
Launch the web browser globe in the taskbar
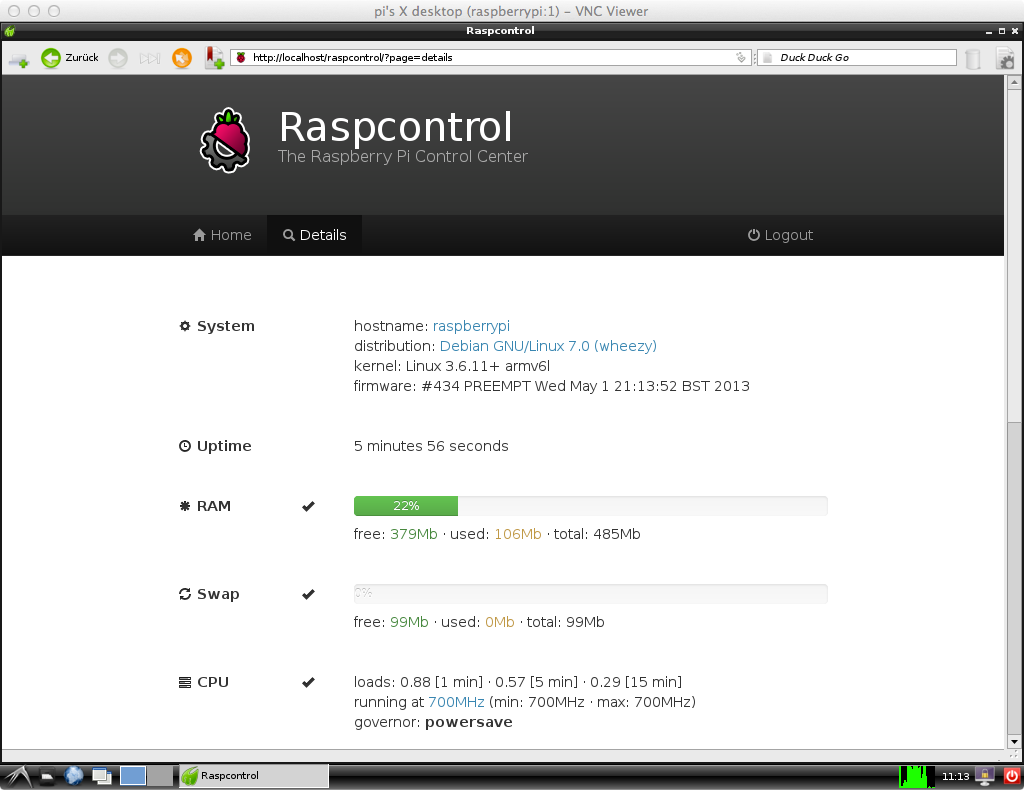(x=74, y=776)
